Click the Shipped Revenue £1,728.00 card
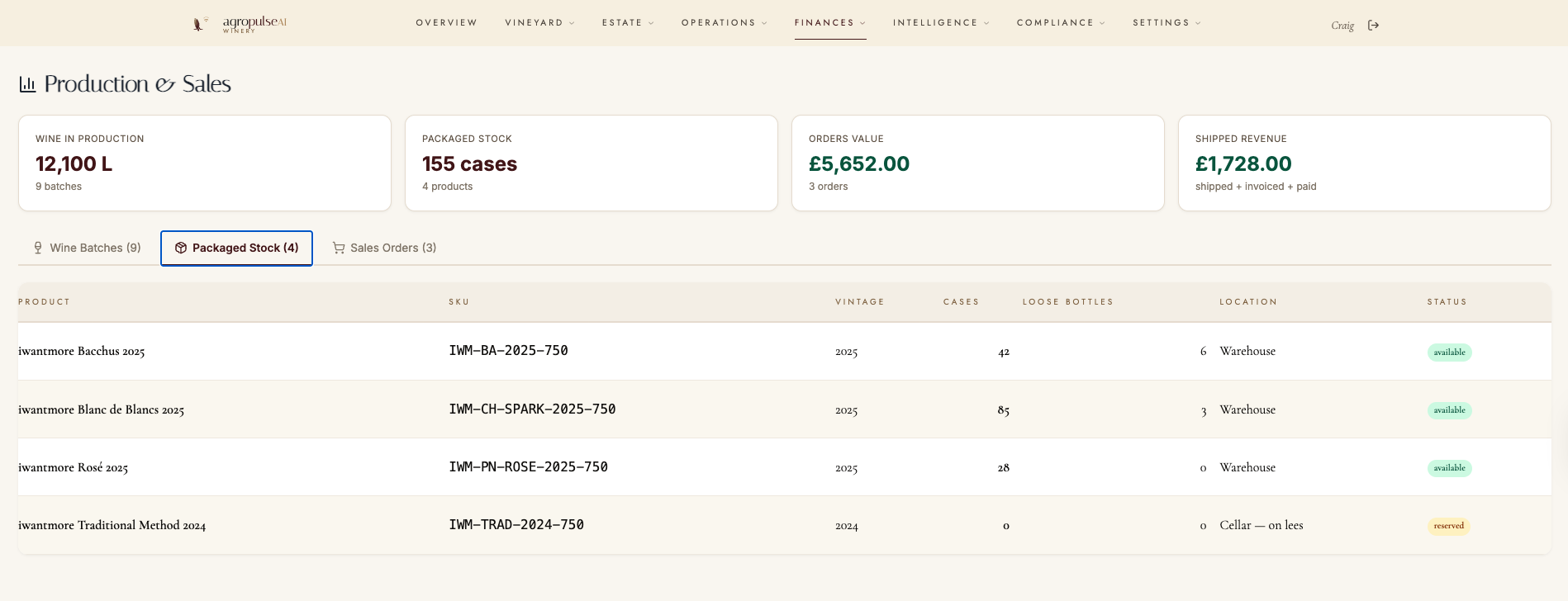This screenshot has height=601, width=1568. 1365,163
